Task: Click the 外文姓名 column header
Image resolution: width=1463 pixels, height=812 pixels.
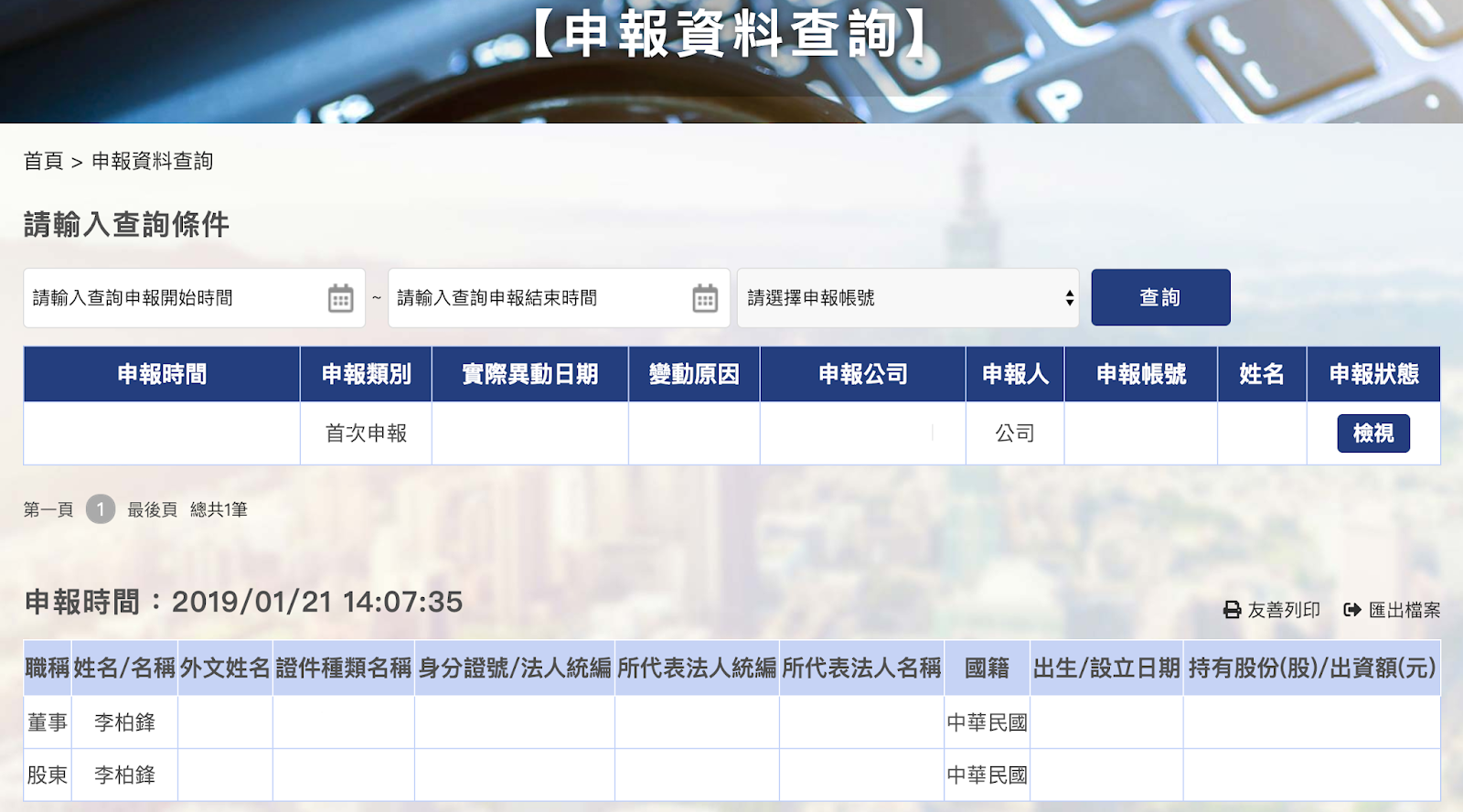Action: click(x=225, y=668)
